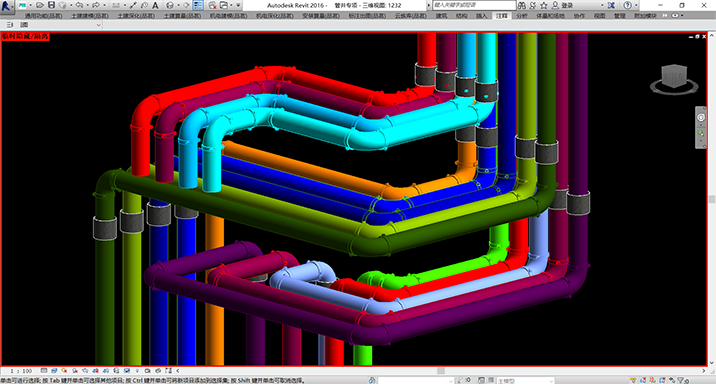The height and width of the screenshot is (384, 716).
Task: Switch to the 结构 ribbon tab
Action: click(x=461, y=16)
